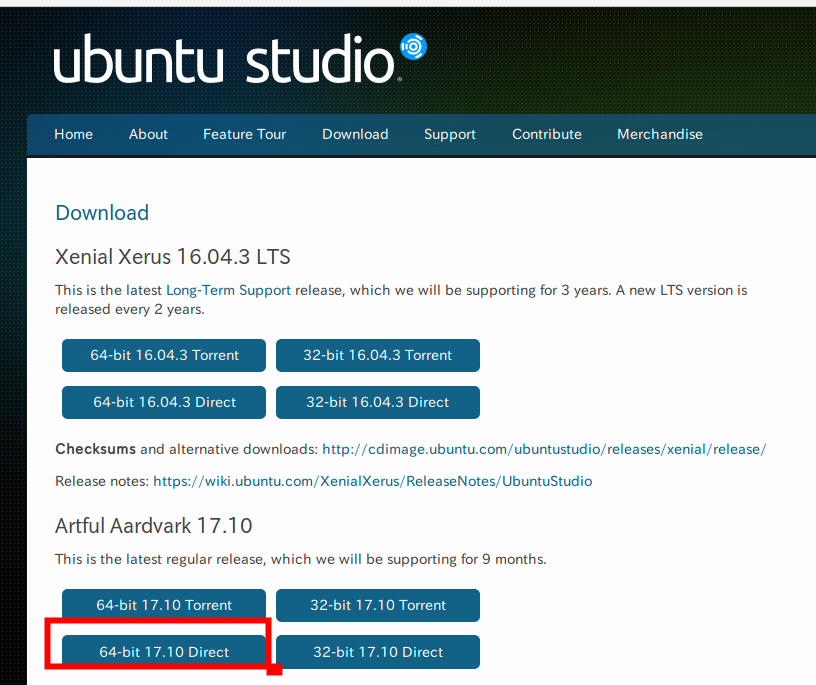Open the Merchandise navigation item
The image size is (816, 685).
coord(660,134)
